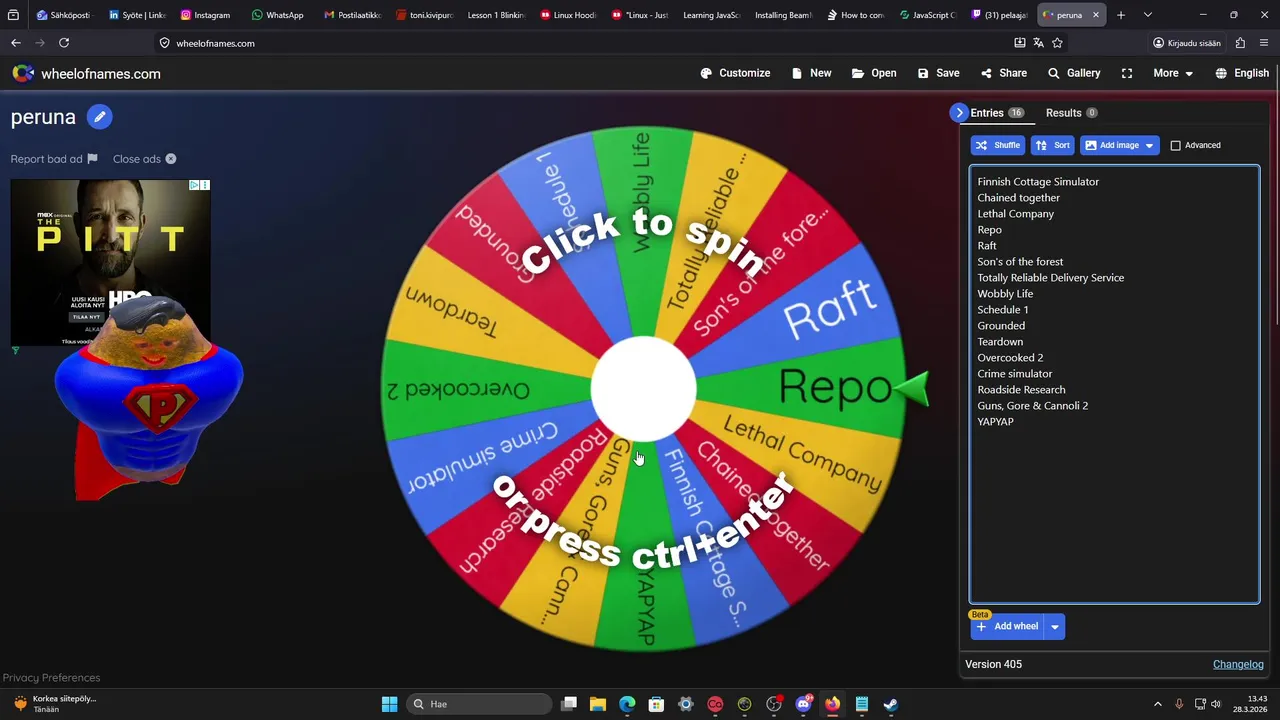This screenshot has height=720, width=1280.
Task: Open the Changelog link
Action: (1238, 664)
